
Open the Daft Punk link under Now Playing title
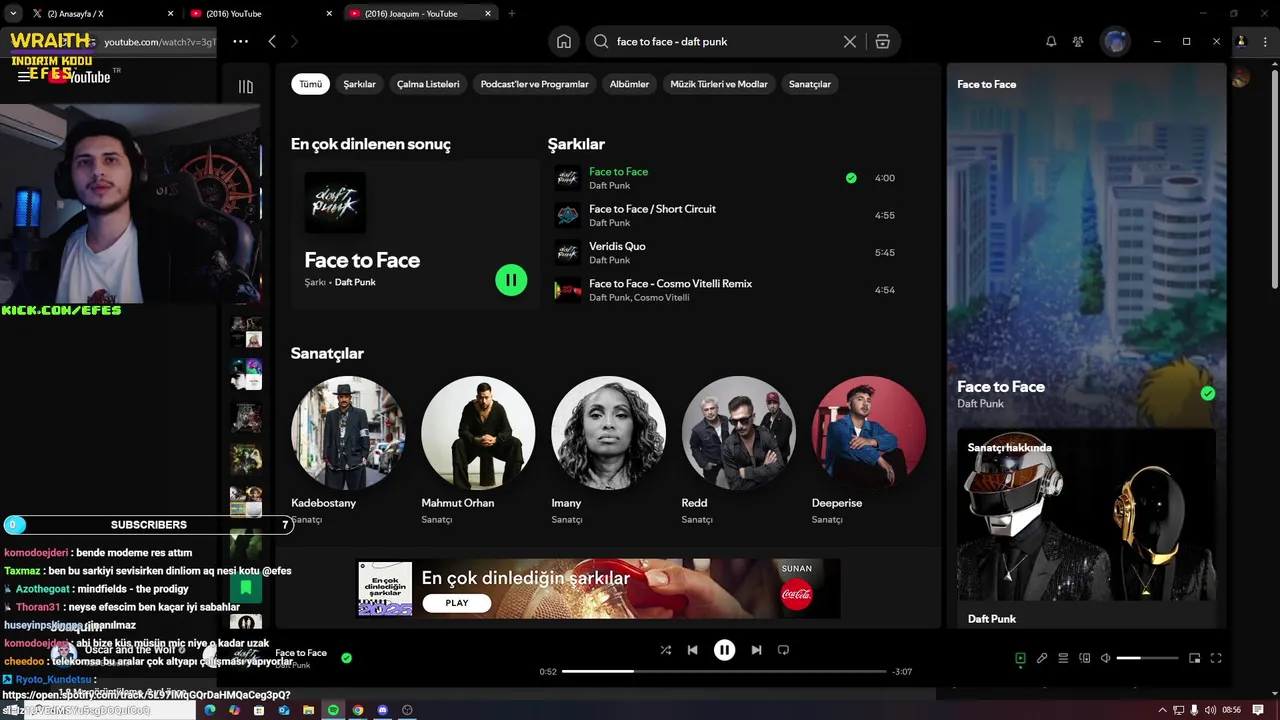click(x=980, y=404)
